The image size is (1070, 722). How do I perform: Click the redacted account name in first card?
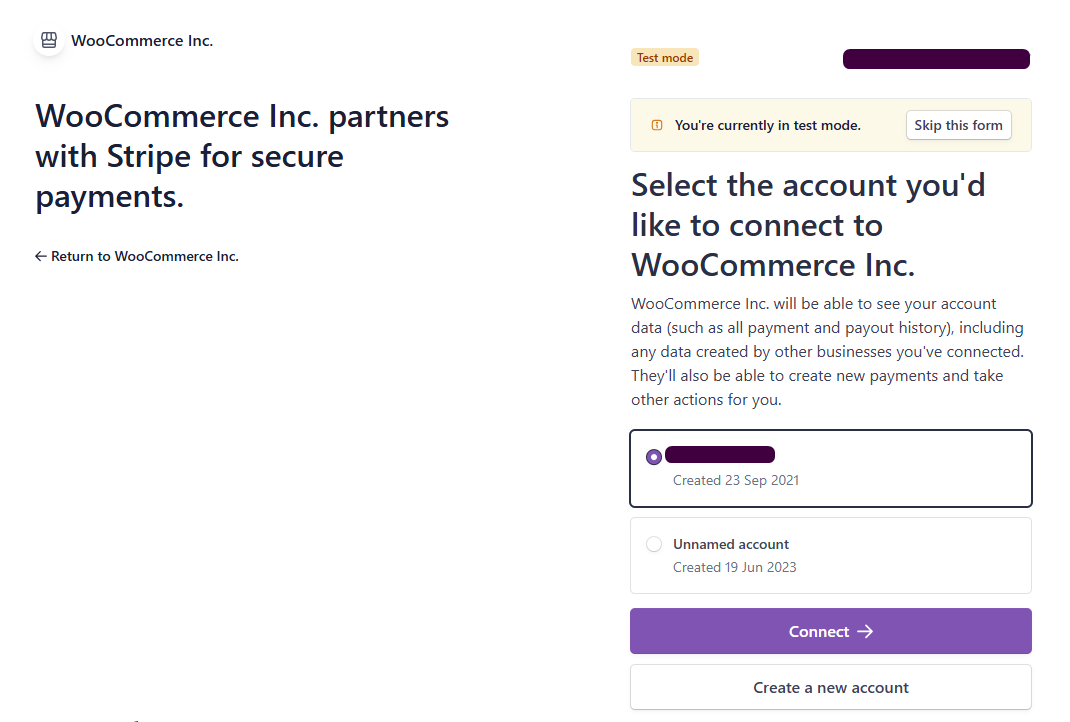(720, 455)
